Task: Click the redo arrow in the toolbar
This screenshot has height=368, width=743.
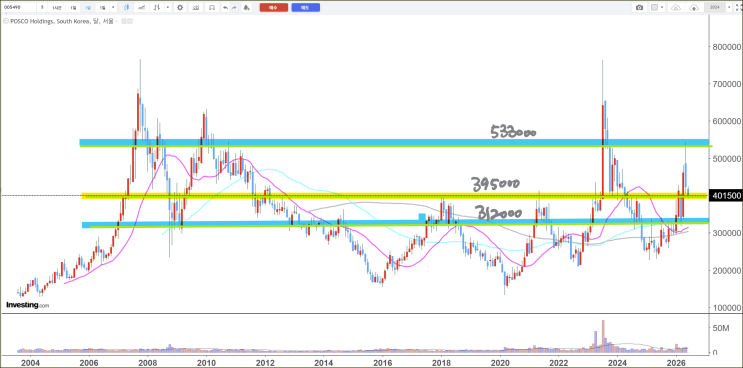Action: (x=234, y=8)
